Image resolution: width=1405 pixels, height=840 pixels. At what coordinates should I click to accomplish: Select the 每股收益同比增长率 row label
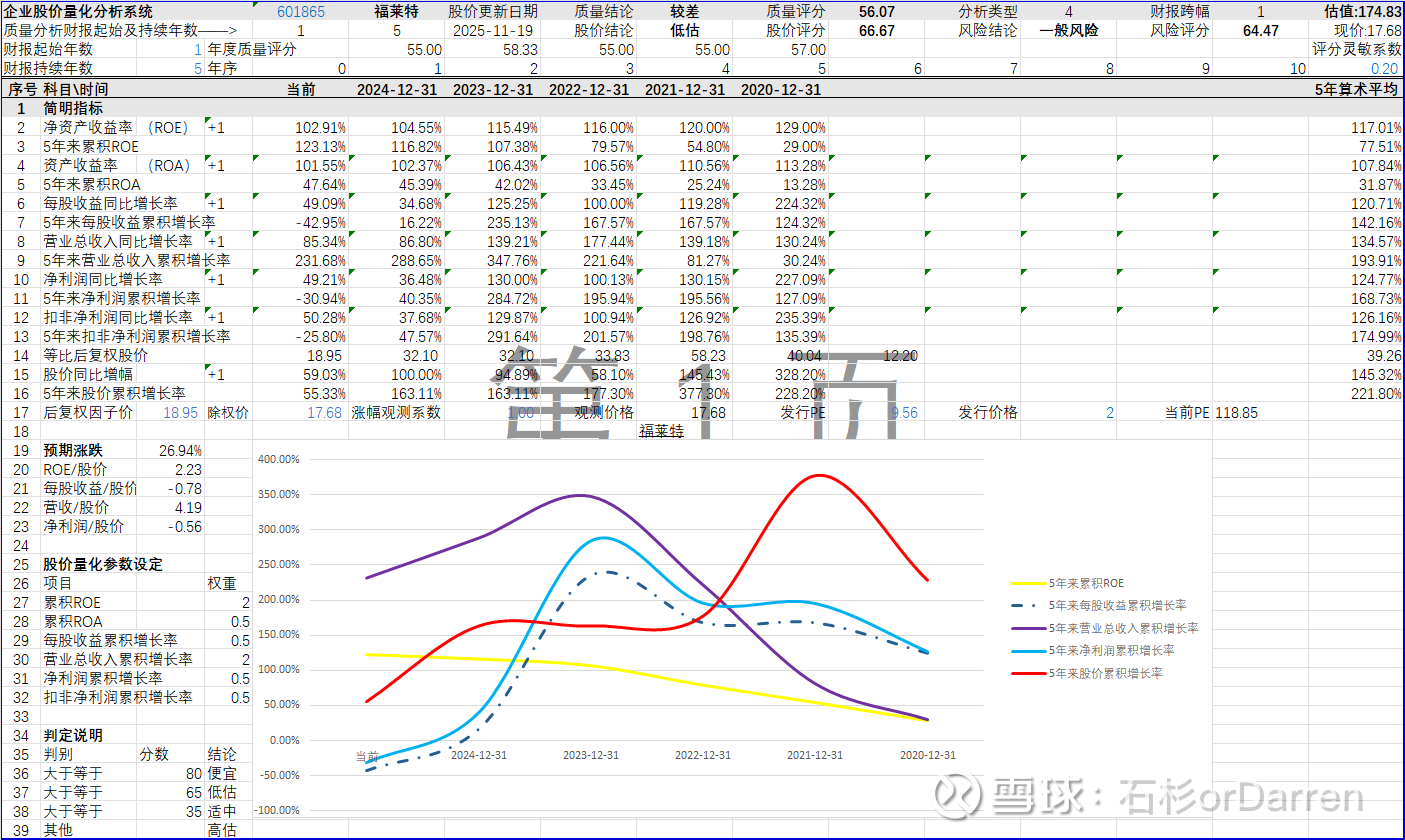click(110, 203)
